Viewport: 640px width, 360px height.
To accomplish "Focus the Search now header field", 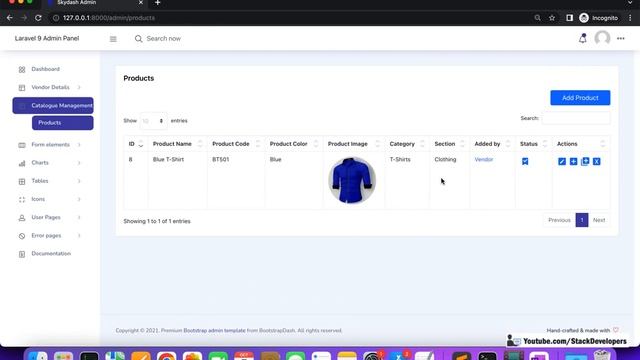I will pyautogui.click(x=164, y=39).
